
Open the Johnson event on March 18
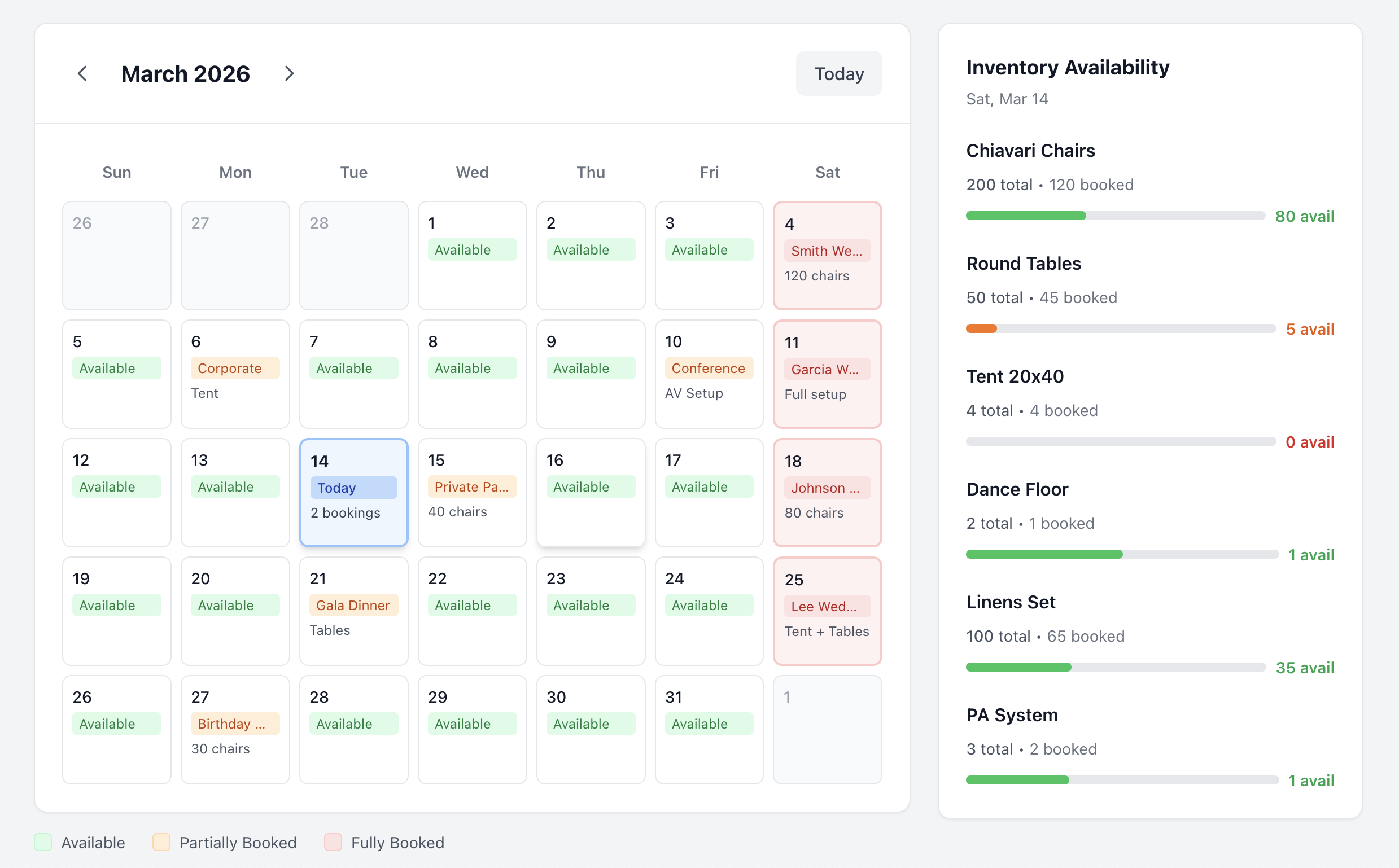coord(827,488)
